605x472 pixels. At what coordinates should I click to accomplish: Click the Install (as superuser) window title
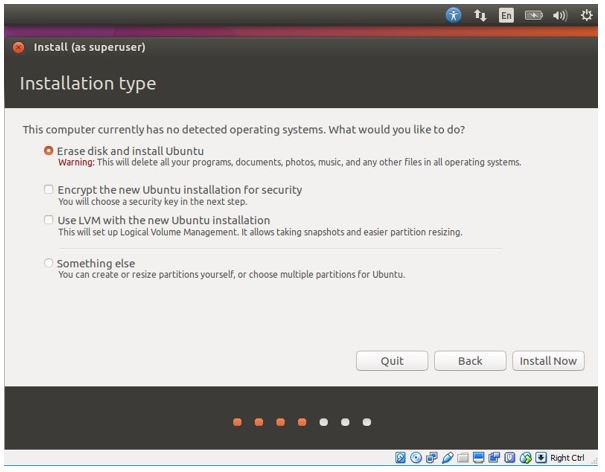tap(90, 47)
